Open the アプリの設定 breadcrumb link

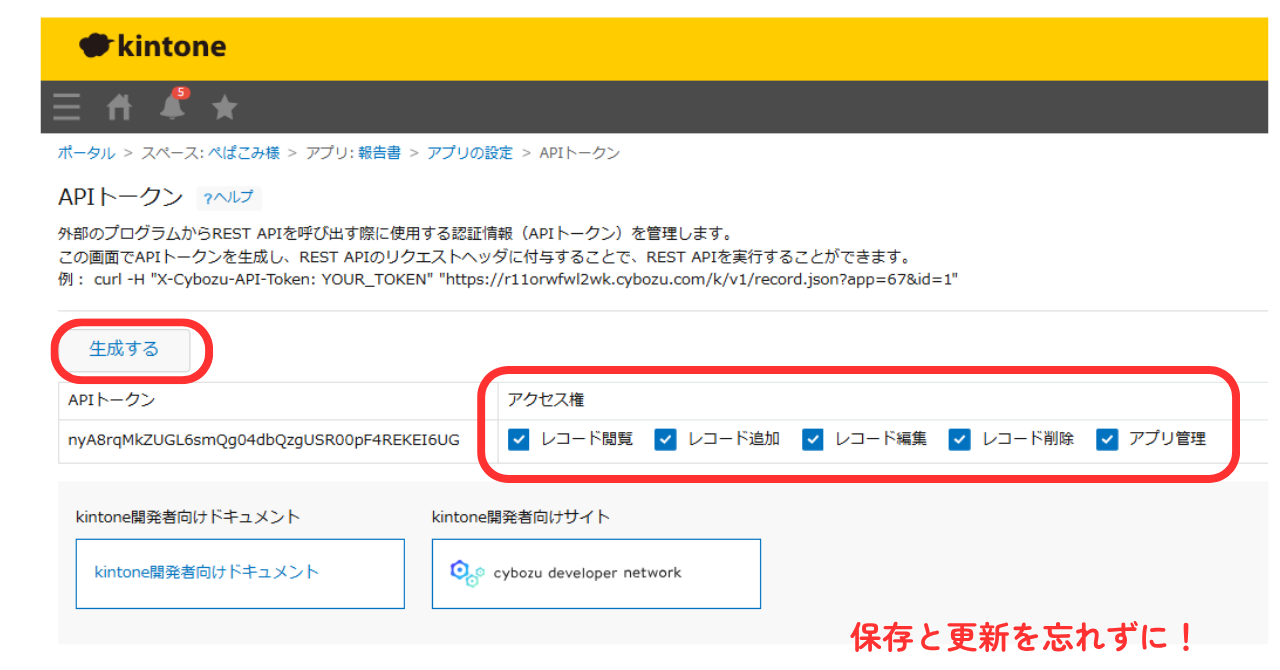[470, 153]
